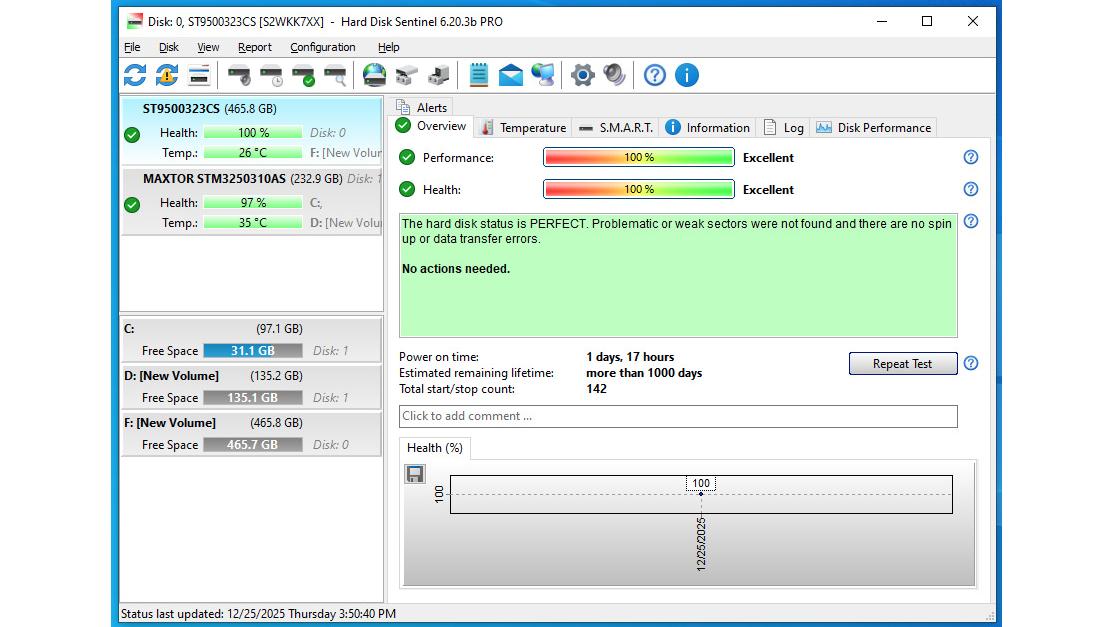The width and height of the screenshot is (1114, 627).
Task: Switch to the Temperature tab
Action: coord(522,127)
